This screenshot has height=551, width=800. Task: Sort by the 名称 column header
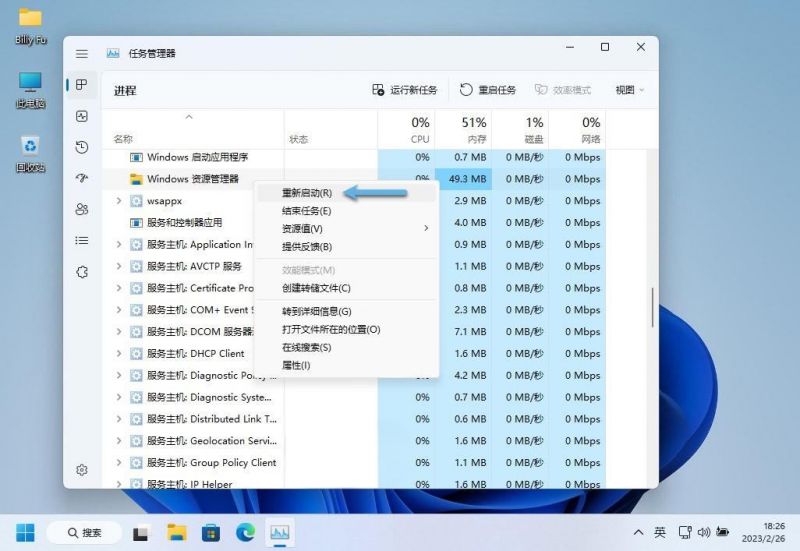click(123, 139)
